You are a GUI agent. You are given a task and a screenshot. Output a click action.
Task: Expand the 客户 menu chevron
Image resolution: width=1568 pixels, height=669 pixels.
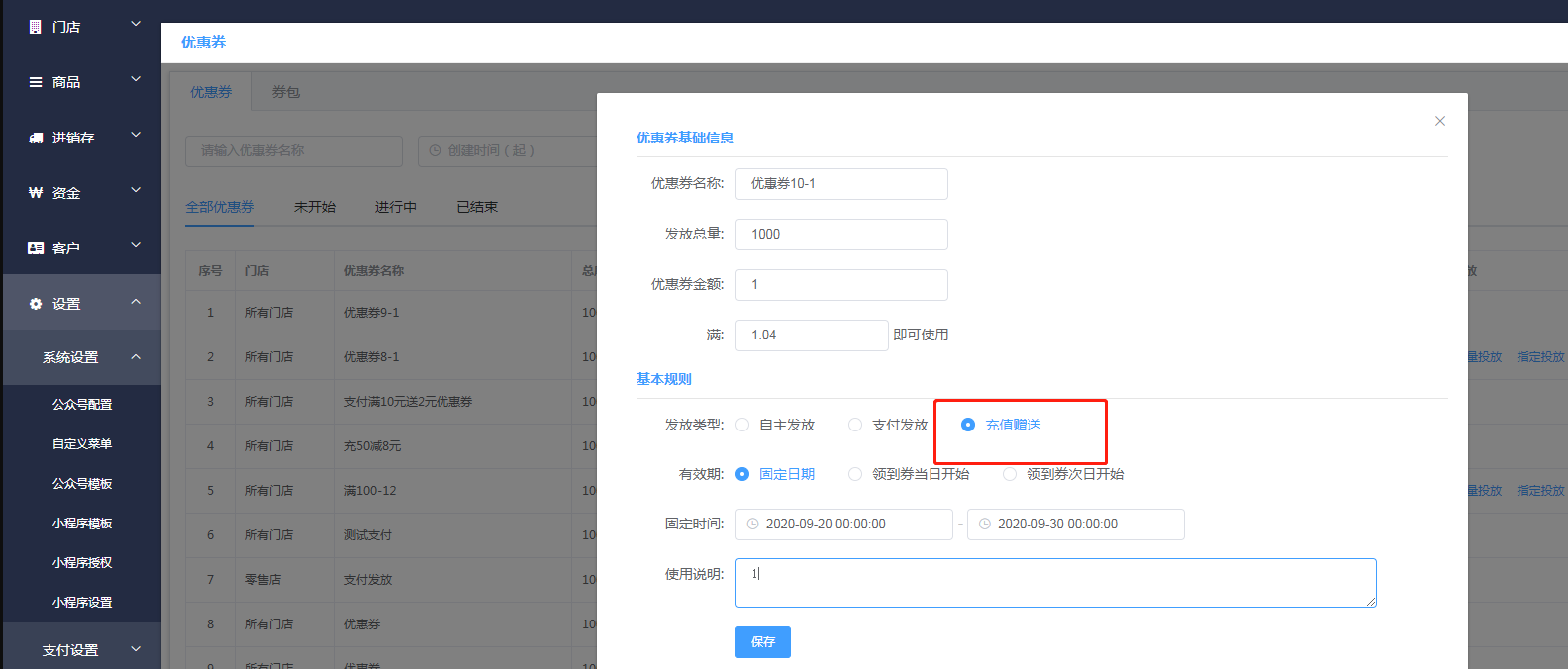136,245
